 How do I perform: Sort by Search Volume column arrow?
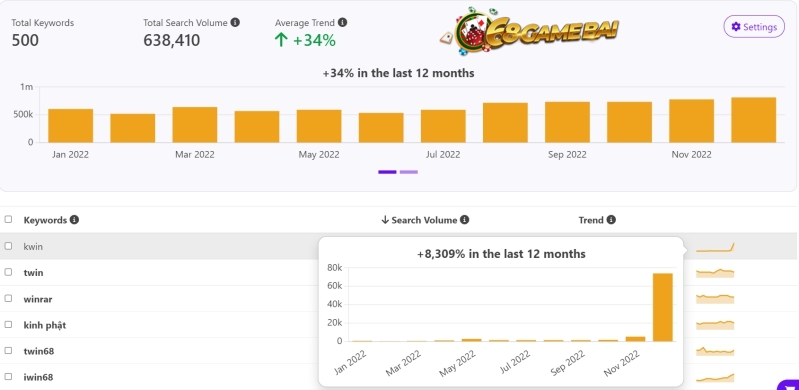385,220
